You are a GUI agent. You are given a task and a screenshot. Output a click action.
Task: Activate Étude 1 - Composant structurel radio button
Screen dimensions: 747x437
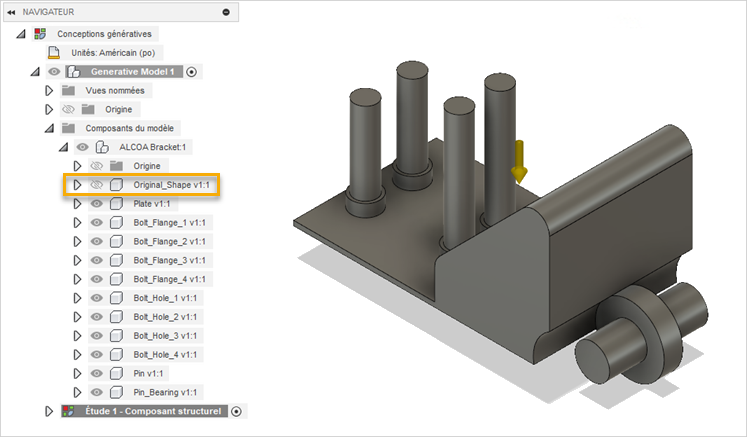pos(236,411)
